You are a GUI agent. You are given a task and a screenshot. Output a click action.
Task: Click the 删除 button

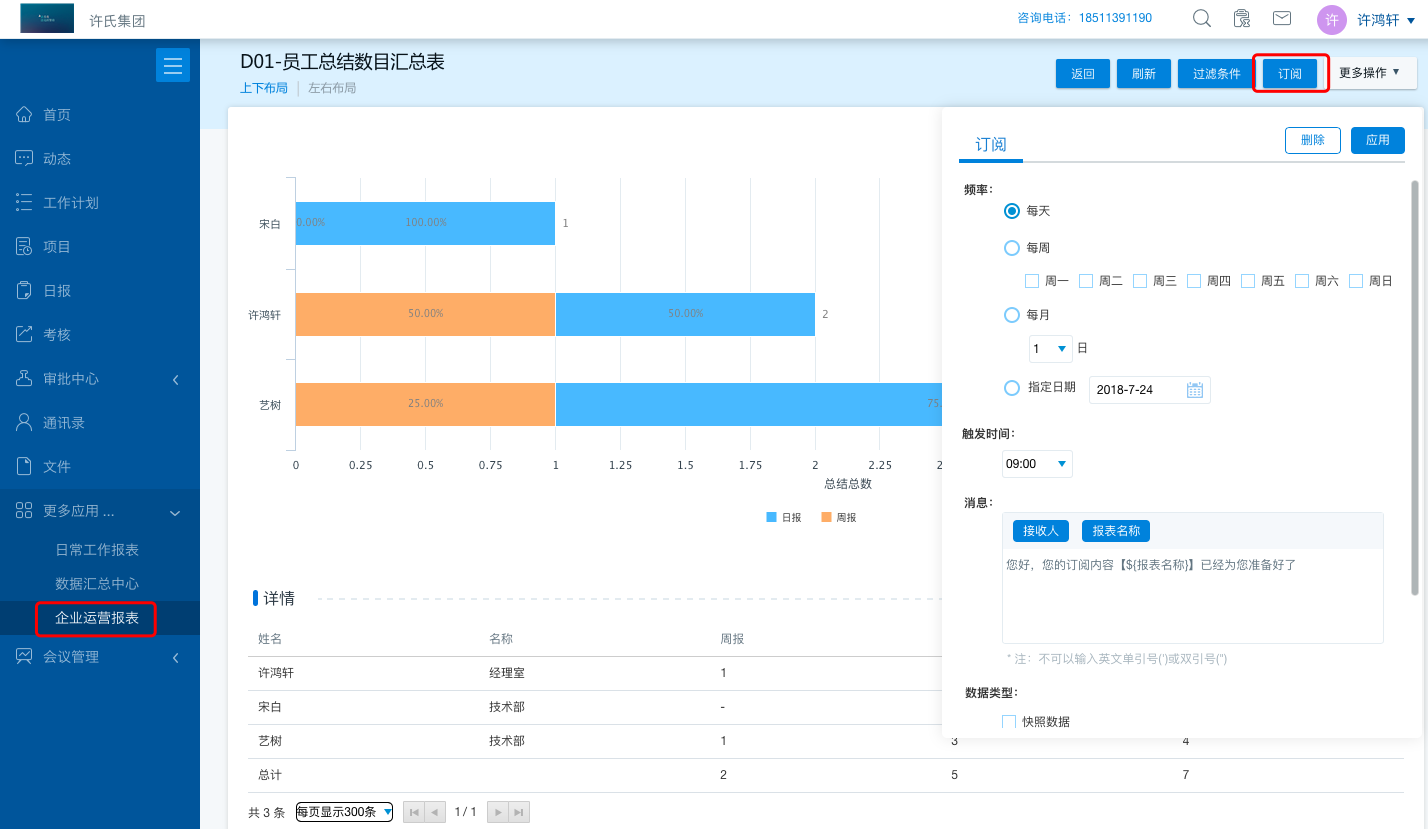(1313, 140)
